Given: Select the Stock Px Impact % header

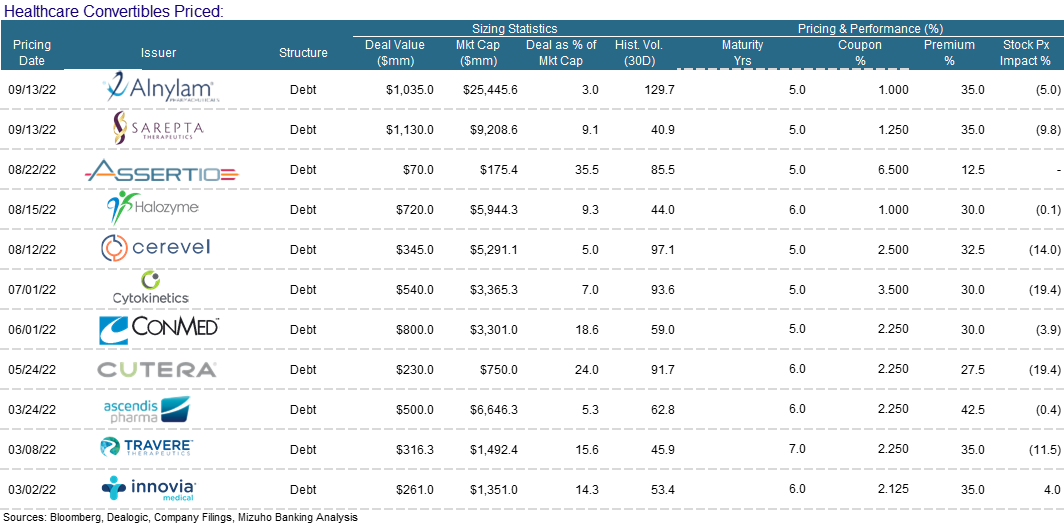Looking at the screenshot, I should pos(1025,53).
